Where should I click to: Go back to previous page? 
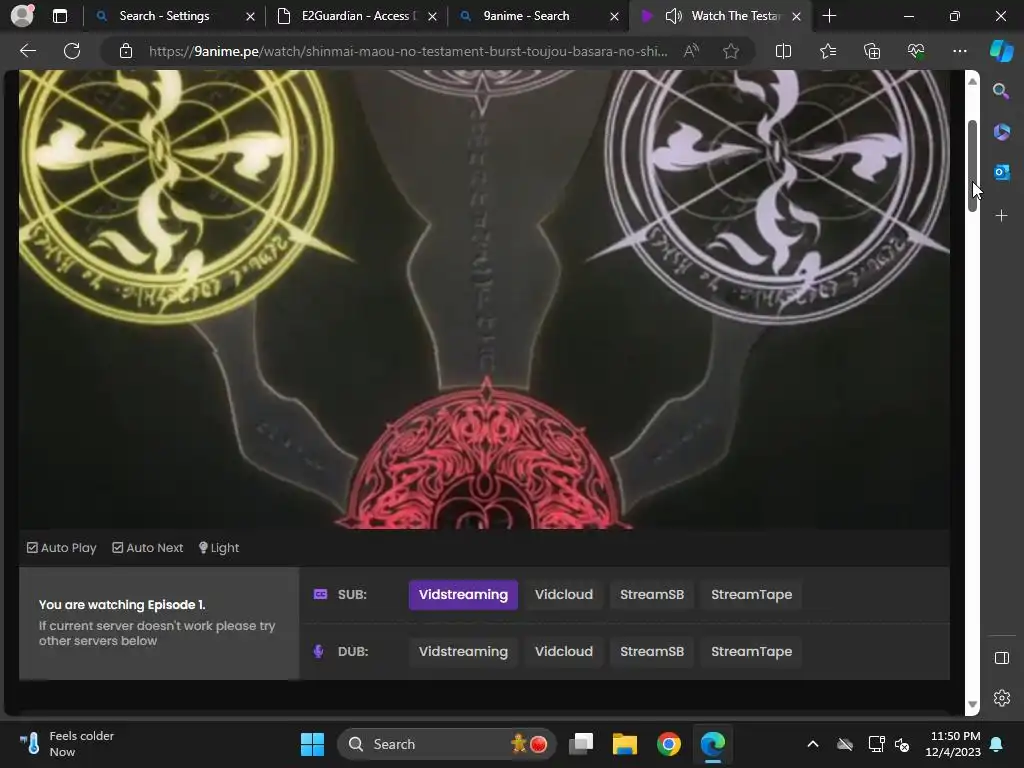point(28,51)
